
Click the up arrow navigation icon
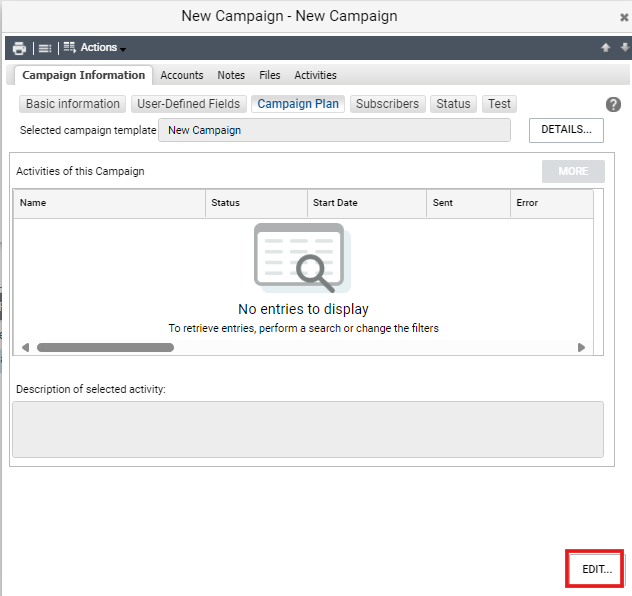[605, 48]
